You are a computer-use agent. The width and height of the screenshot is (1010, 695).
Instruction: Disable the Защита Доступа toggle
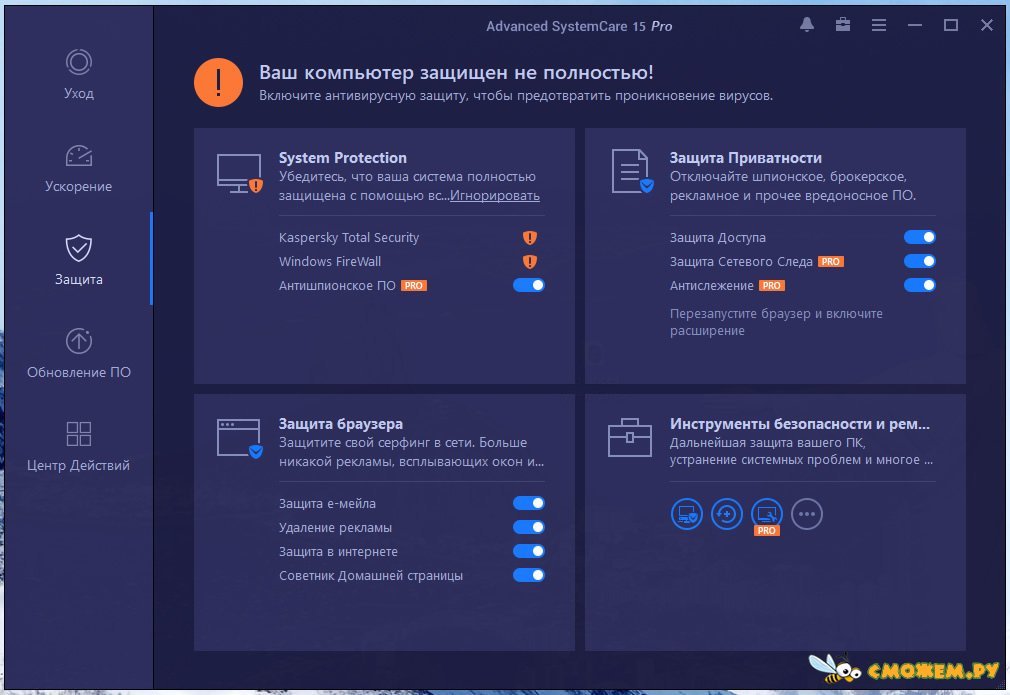(920, 238)
